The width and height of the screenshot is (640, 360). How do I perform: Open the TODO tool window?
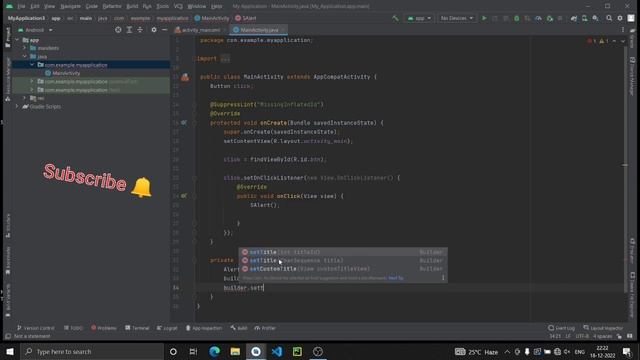coord(73,328)
